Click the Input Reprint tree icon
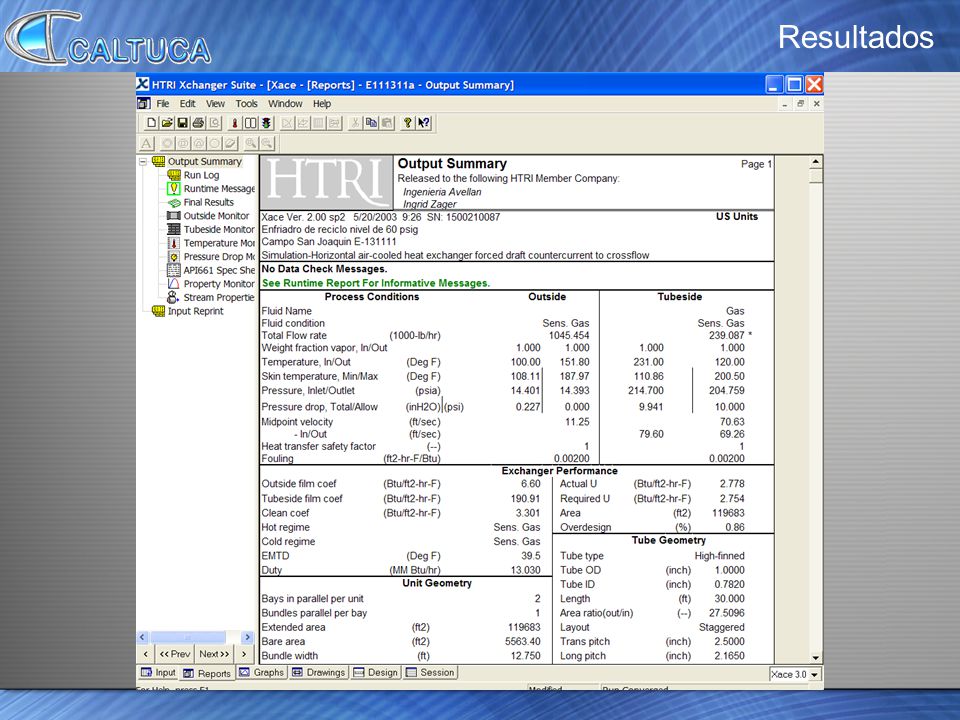960x720 pixels. click(159, 311)
